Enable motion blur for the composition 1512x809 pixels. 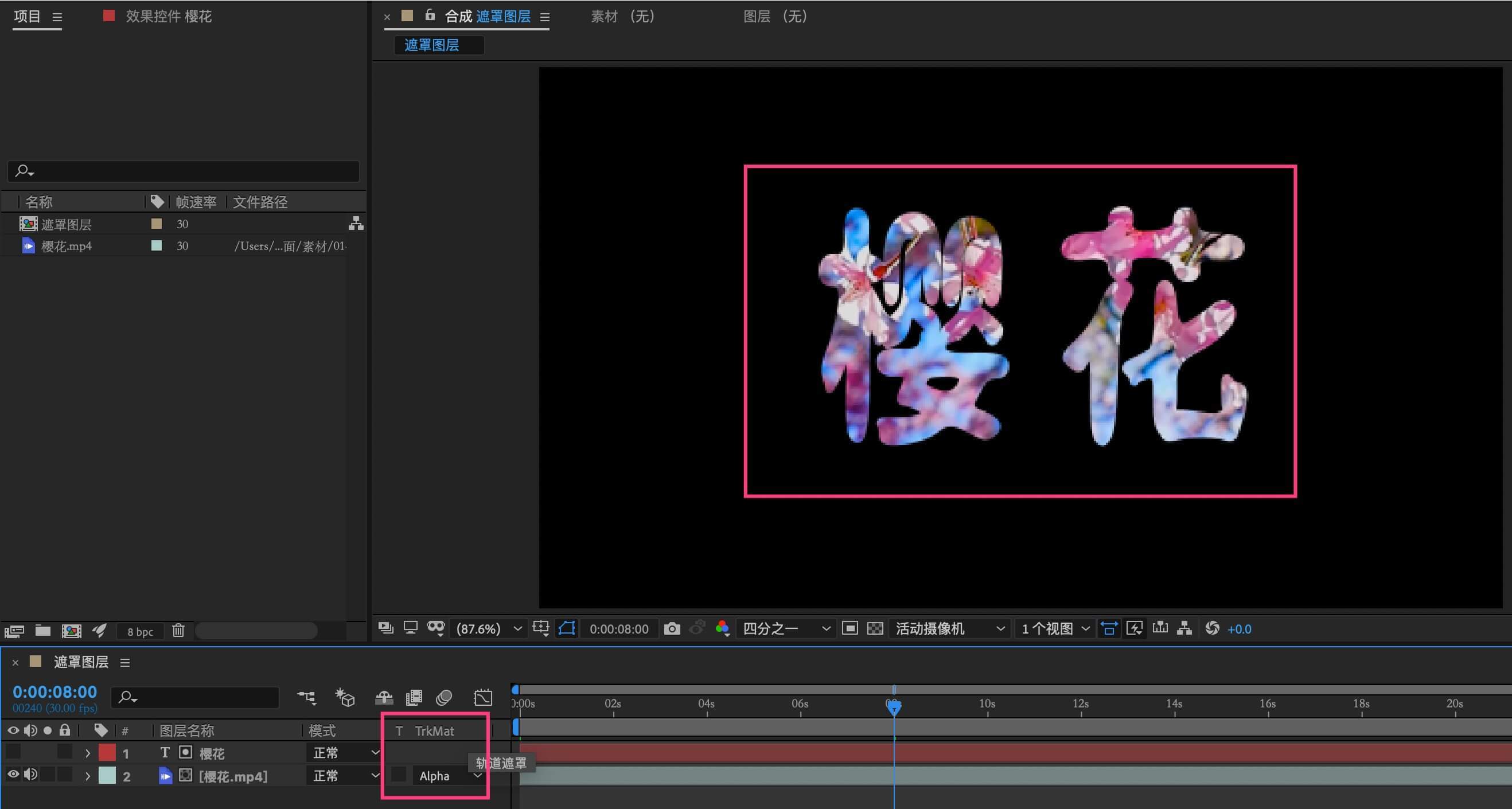click(x=444, y=697)
